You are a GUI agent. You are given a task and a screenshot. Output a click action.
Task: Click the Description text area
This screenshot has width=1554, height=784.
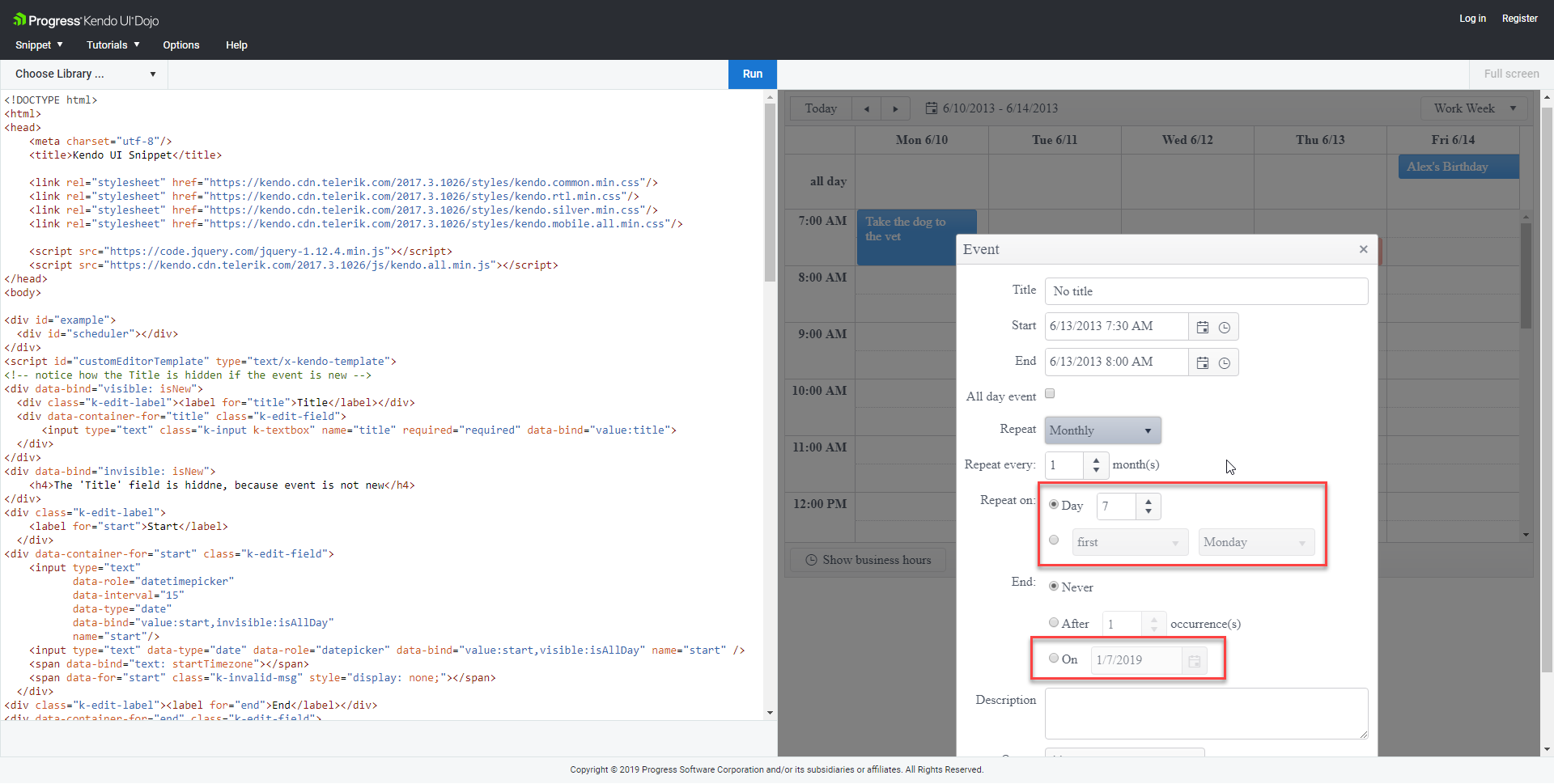1206,714
